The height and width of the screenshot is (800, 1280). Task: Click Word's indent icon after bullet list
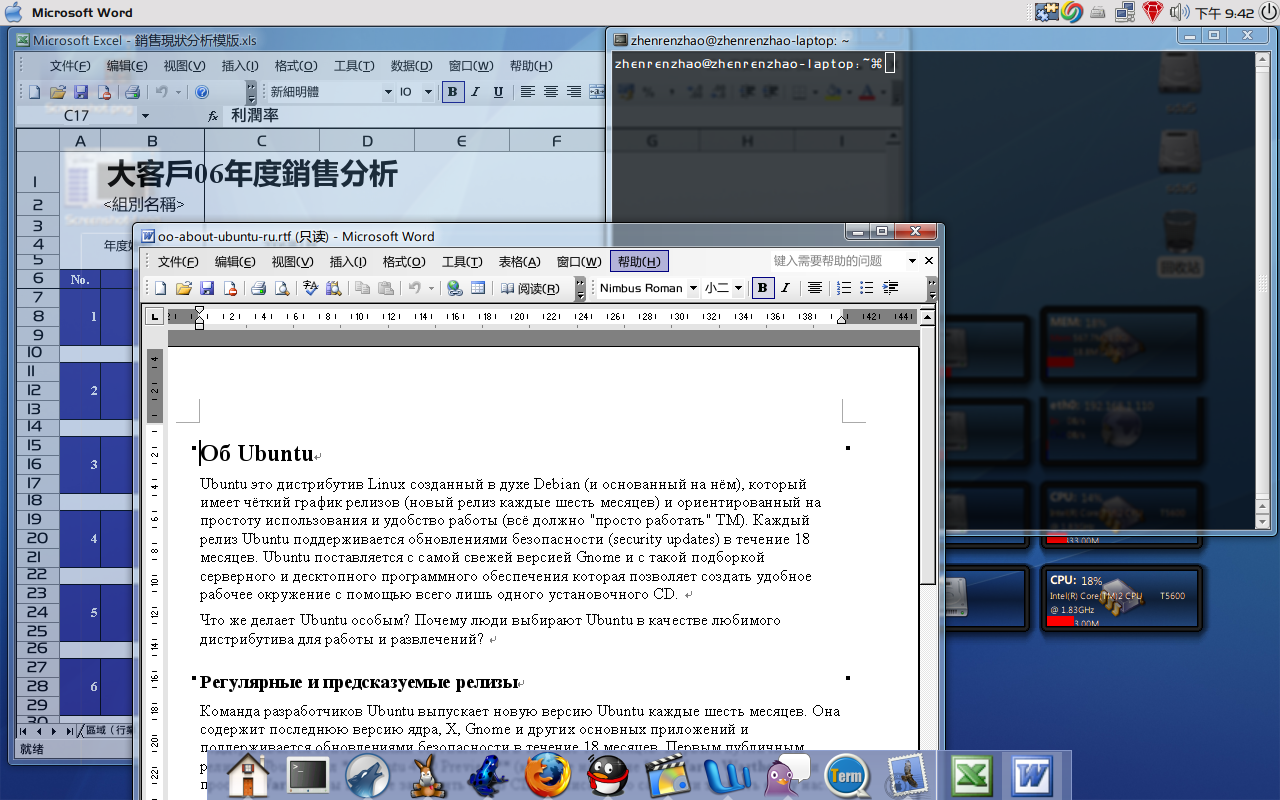coord(890,288)
